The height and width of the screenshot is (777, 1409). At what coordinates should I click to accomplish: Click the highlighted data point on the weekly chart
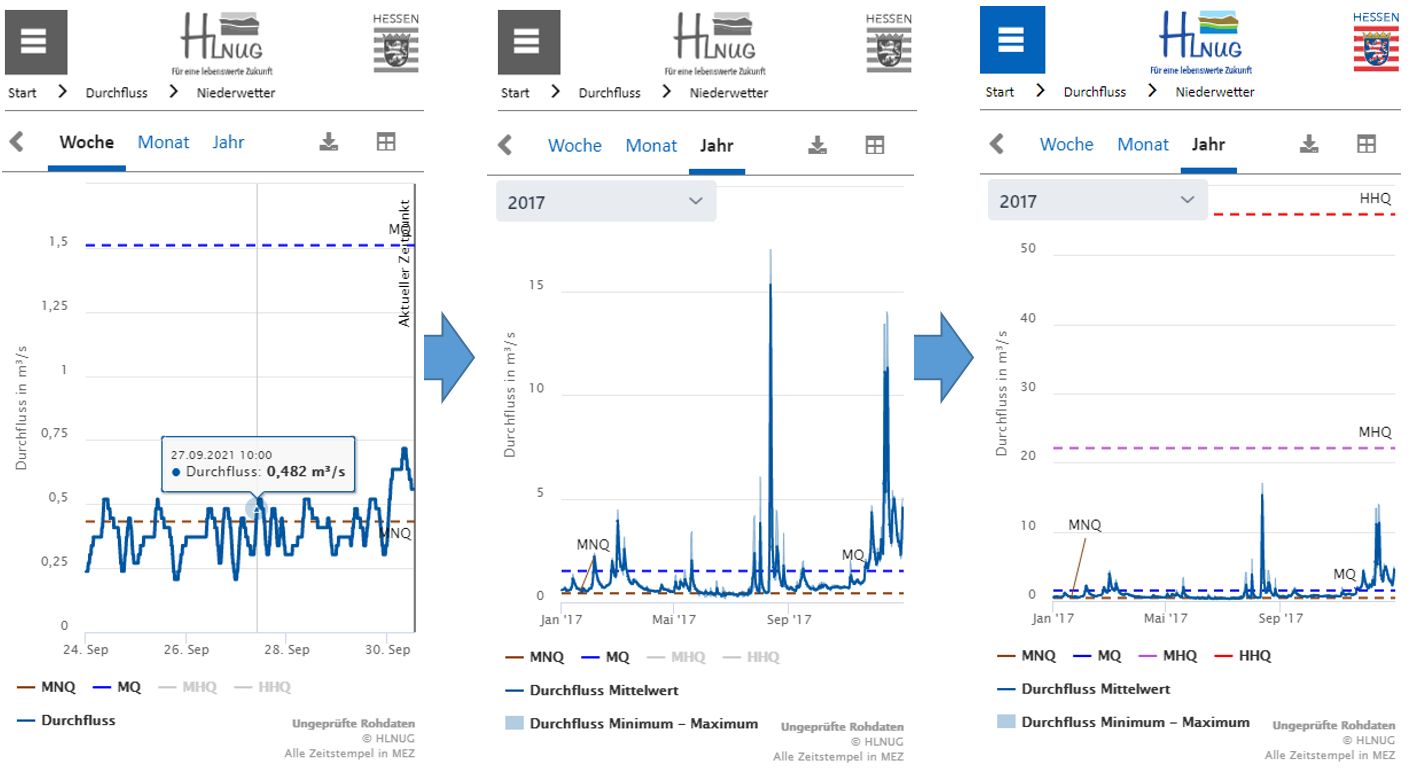[x=257, y=508]
